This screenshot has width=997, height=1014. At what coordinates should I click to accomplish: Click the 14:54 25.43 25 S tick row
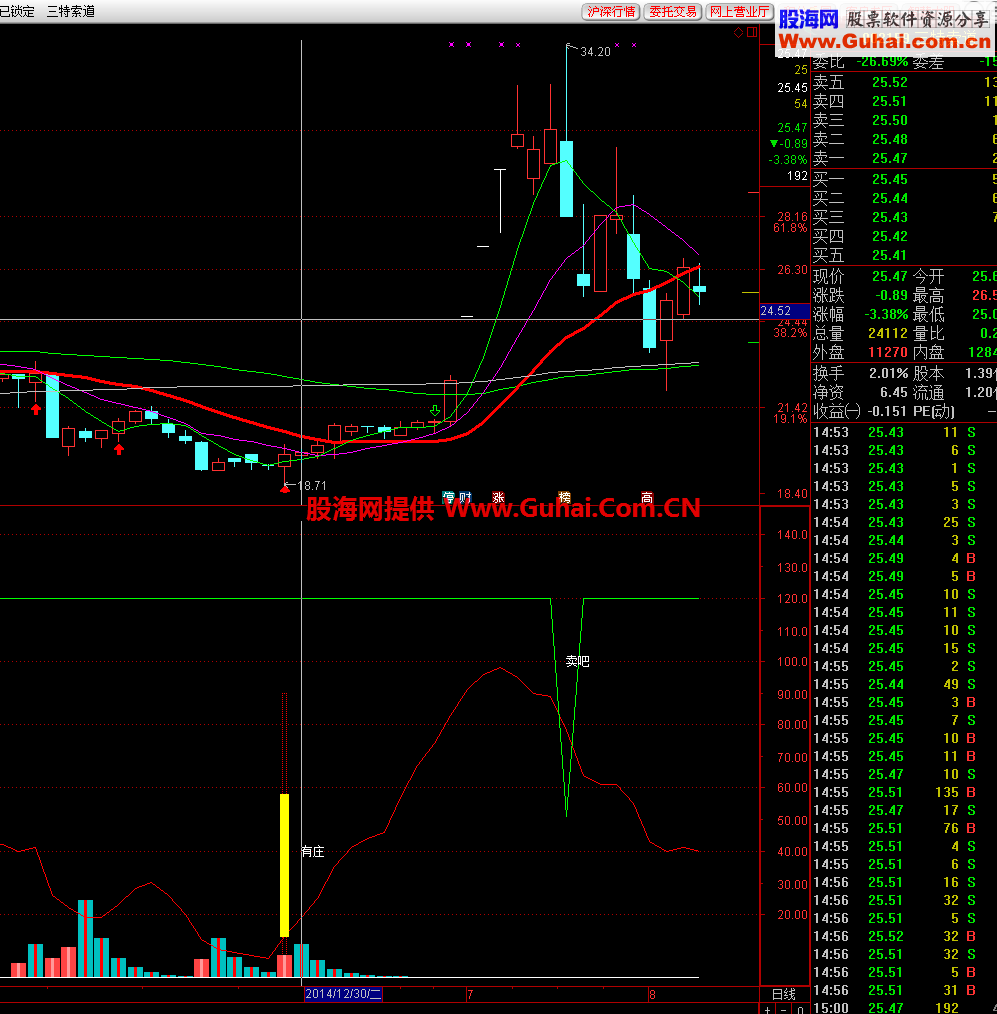904,522
